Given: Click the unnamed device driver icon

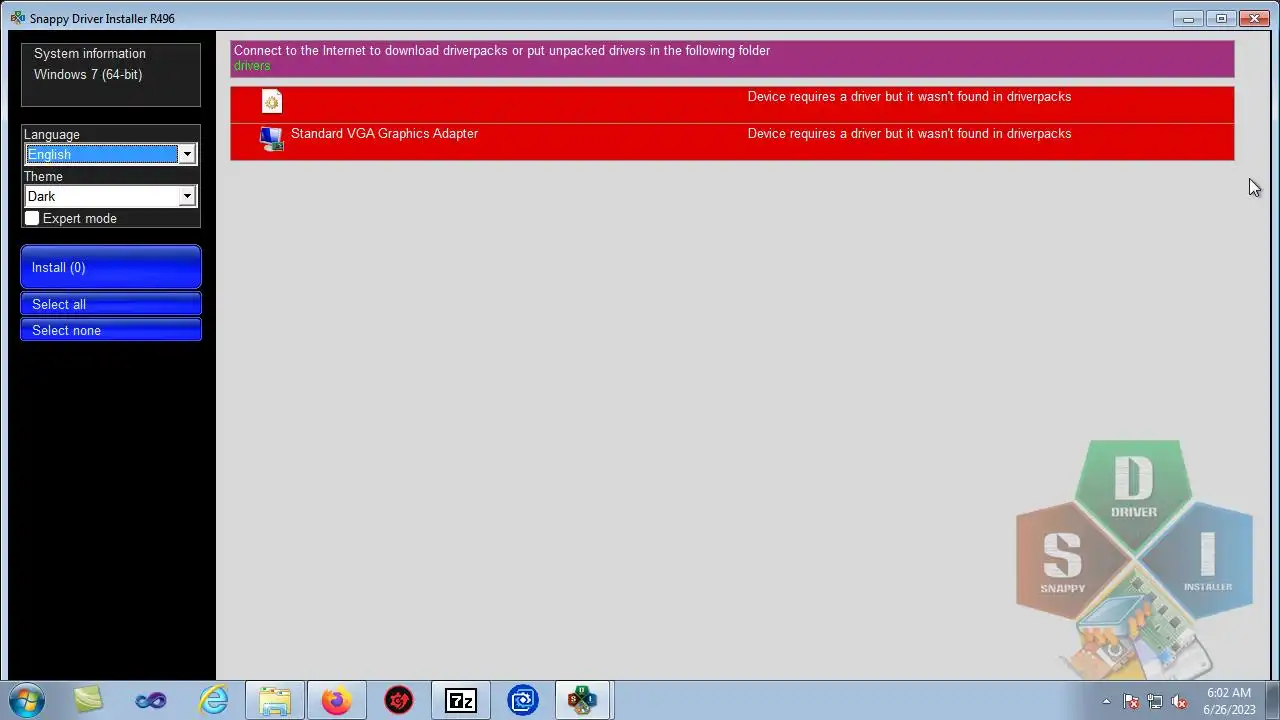Looking at the screenshot, I should (272, 102).
